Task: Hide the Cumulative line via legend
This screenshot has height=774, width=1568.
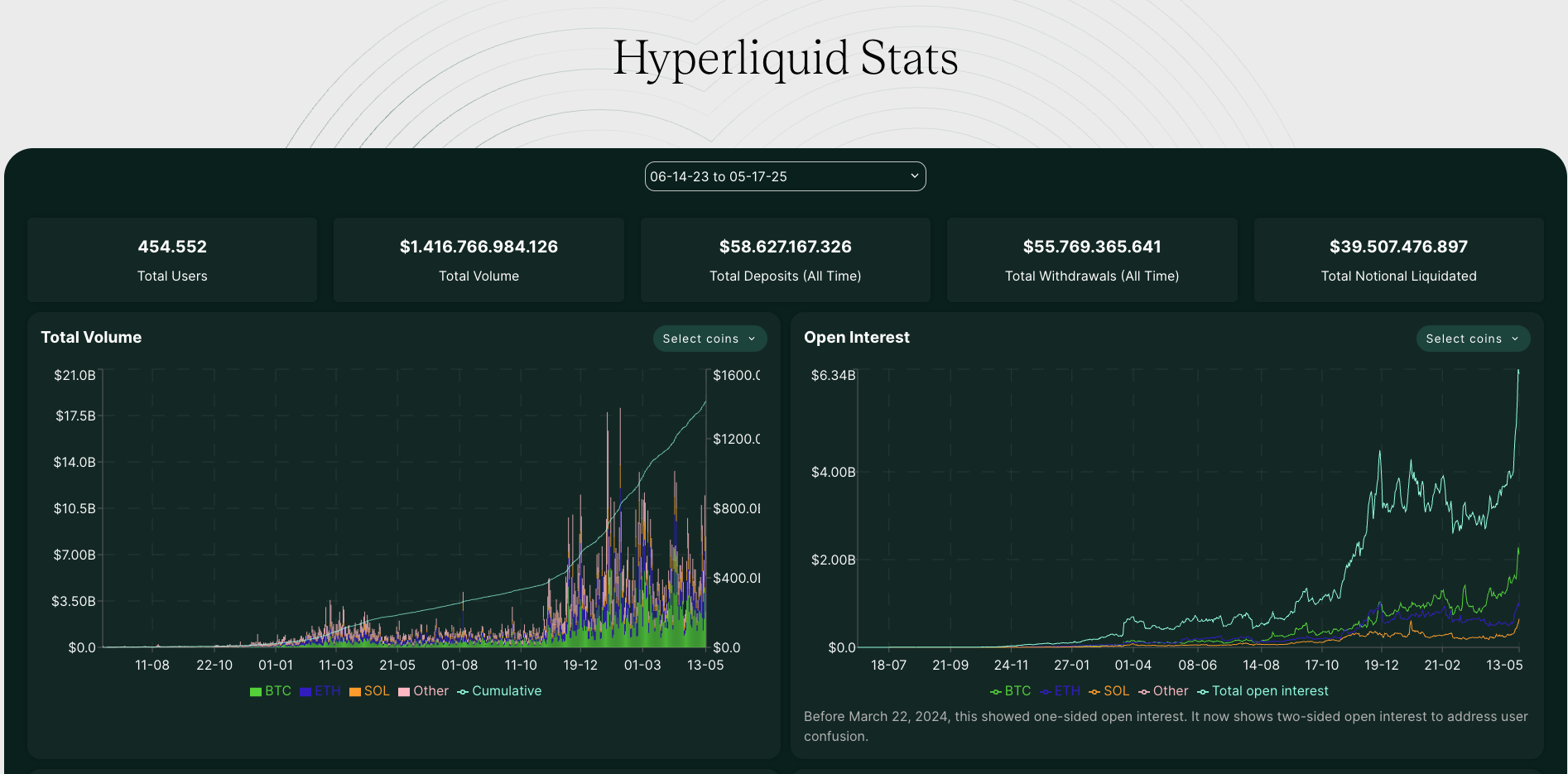Action: [499, 691]
